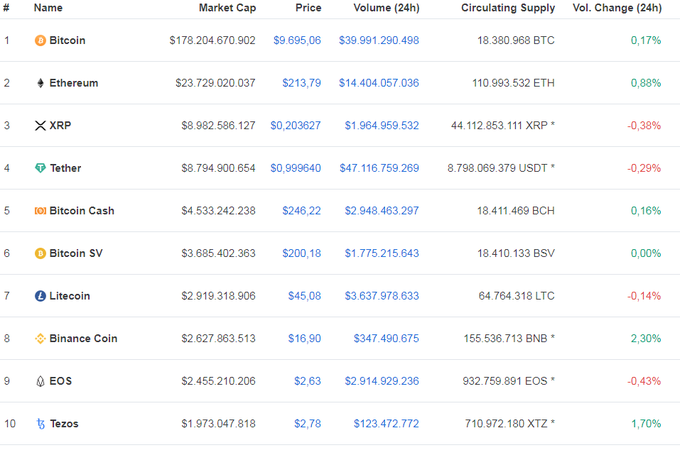The image size is (680, 455).
Task: Open the Binance Coin name link
Action: (x=83, y=338)
